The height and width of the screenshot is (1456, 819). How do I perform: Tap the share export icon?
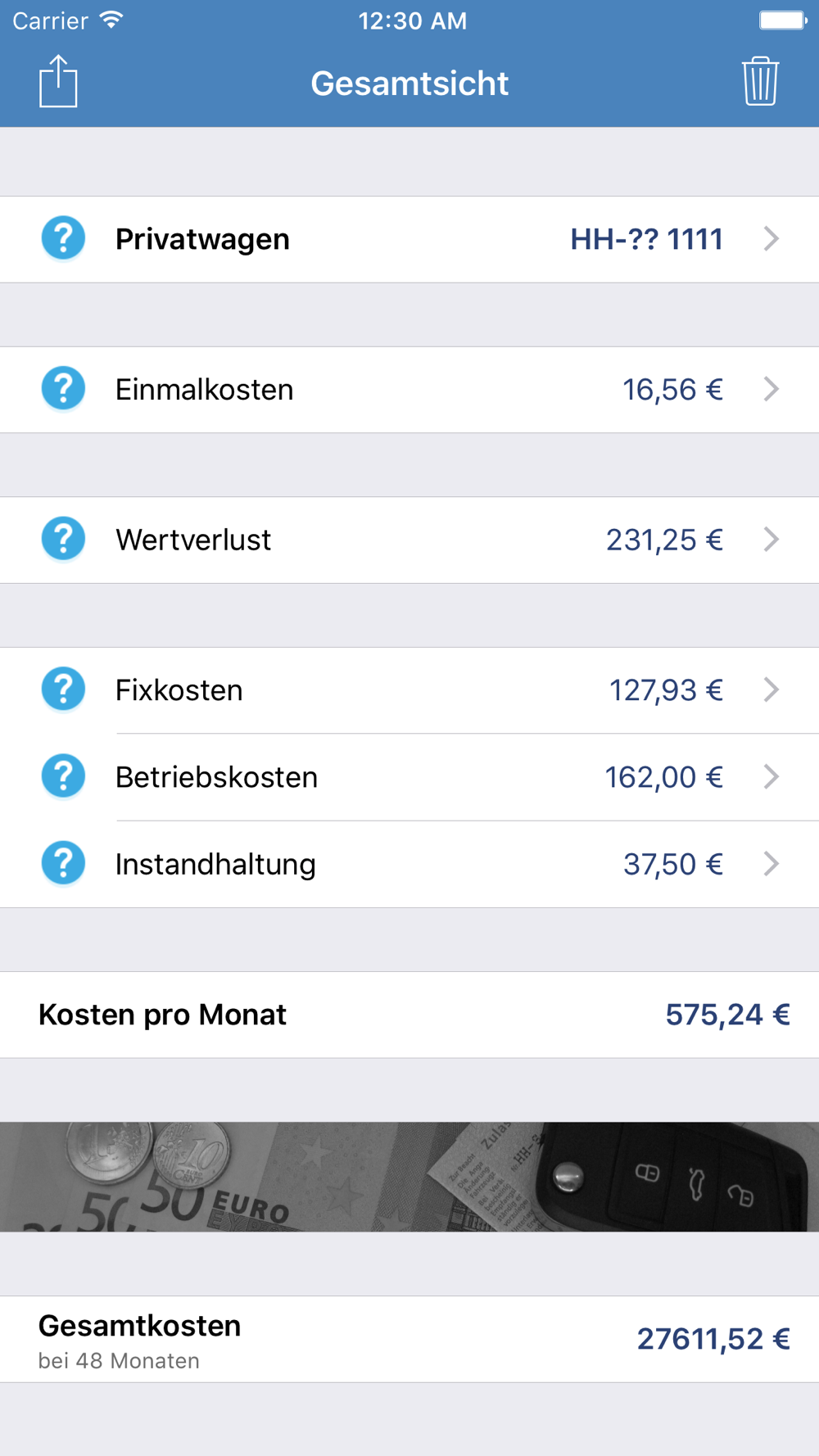58,81
